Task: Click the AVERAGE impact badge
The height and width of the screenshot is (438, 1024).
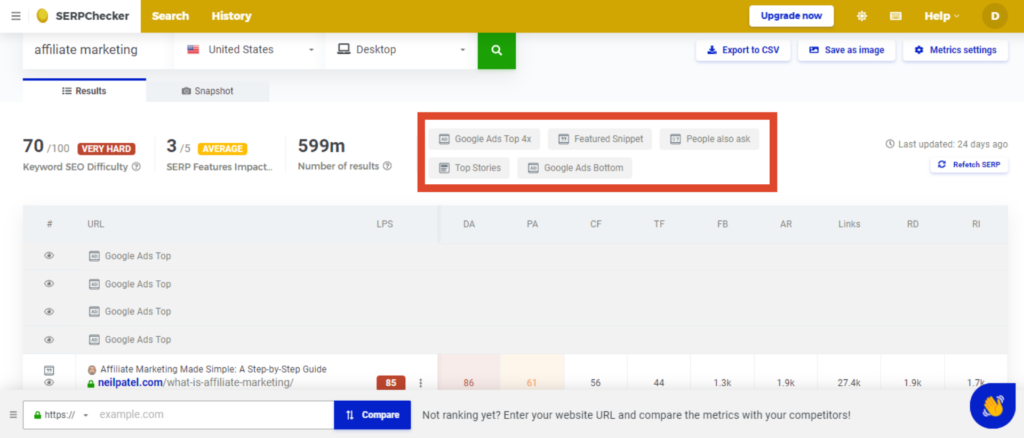Action: pyautogui.click(x=223, y=149)
